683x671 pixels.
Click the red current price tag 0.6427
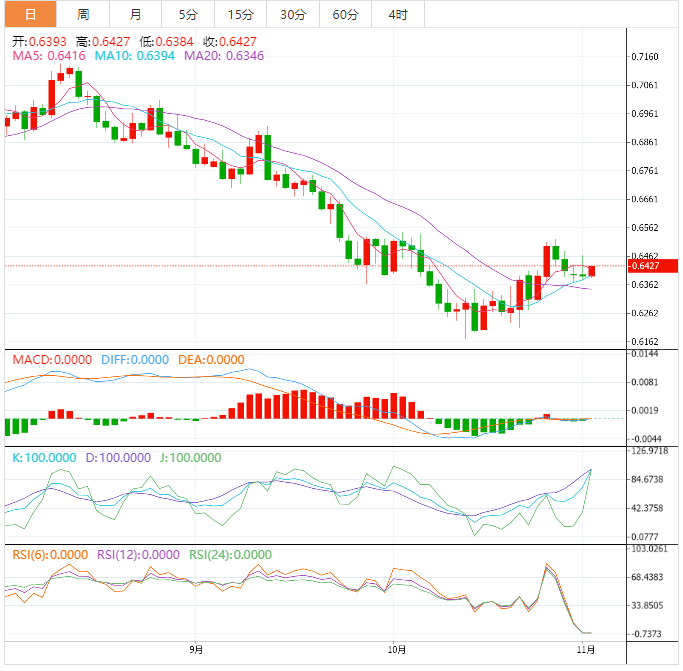[x=653, y=266]
